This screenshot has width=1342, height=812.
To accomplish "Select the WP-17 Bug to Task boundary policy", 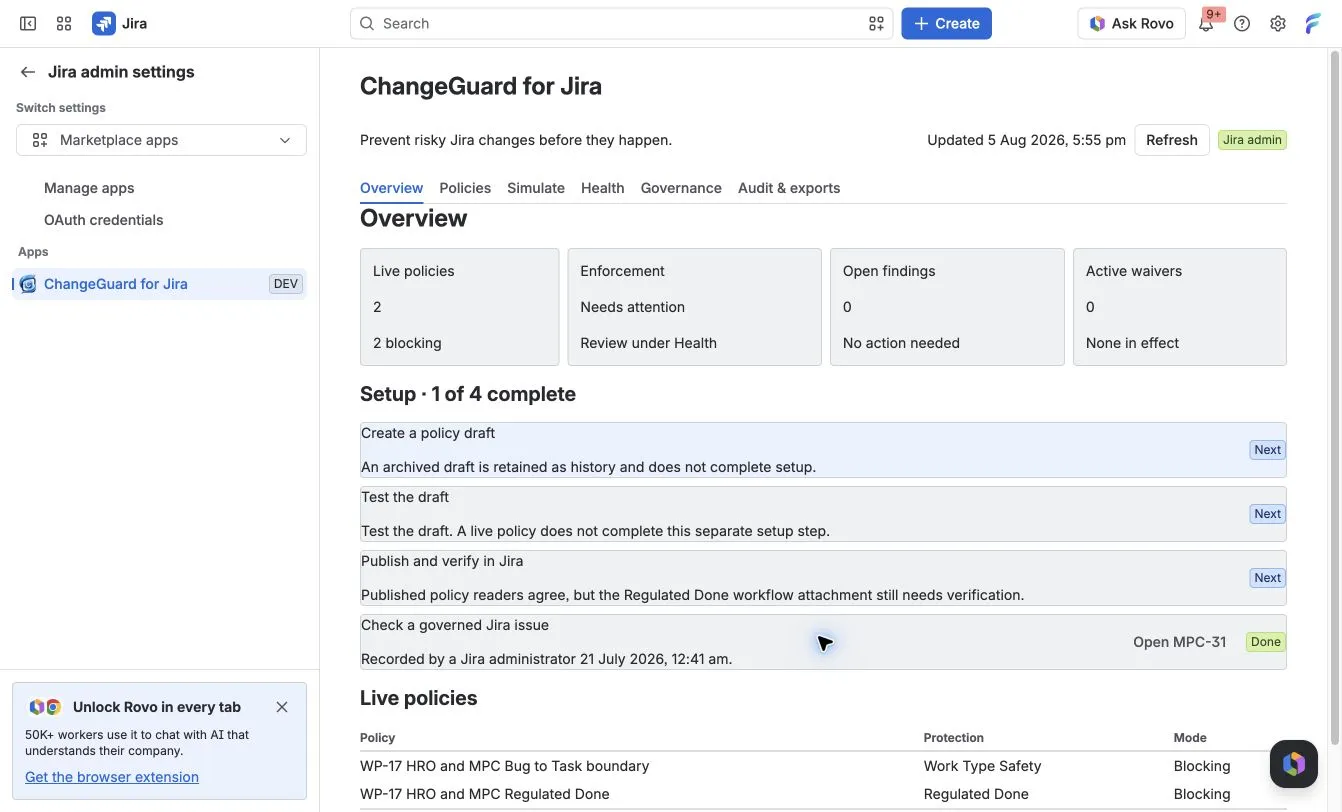I will pos(504,766).
